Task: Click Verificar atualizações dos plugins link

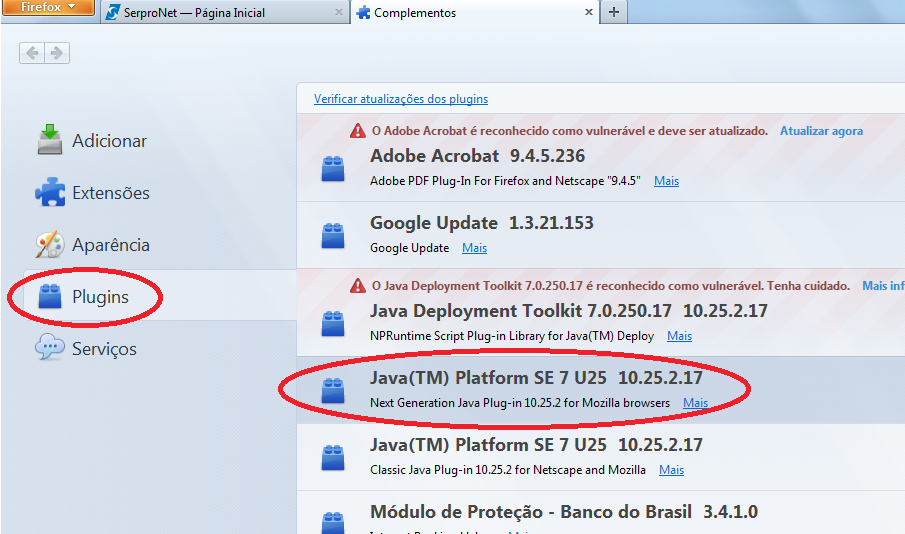Action: click(x=401, y=99)
